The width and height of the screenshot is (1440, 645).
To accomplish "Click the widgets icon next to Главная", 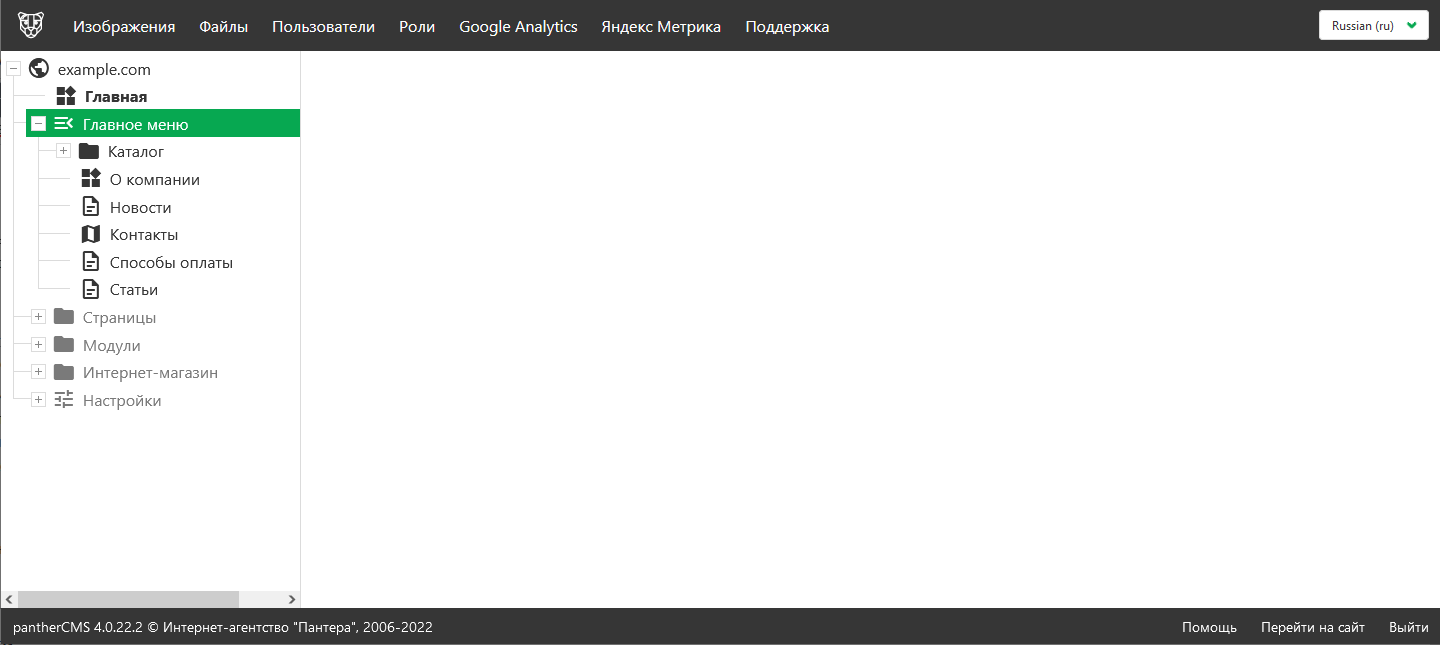I will (66, 97).
